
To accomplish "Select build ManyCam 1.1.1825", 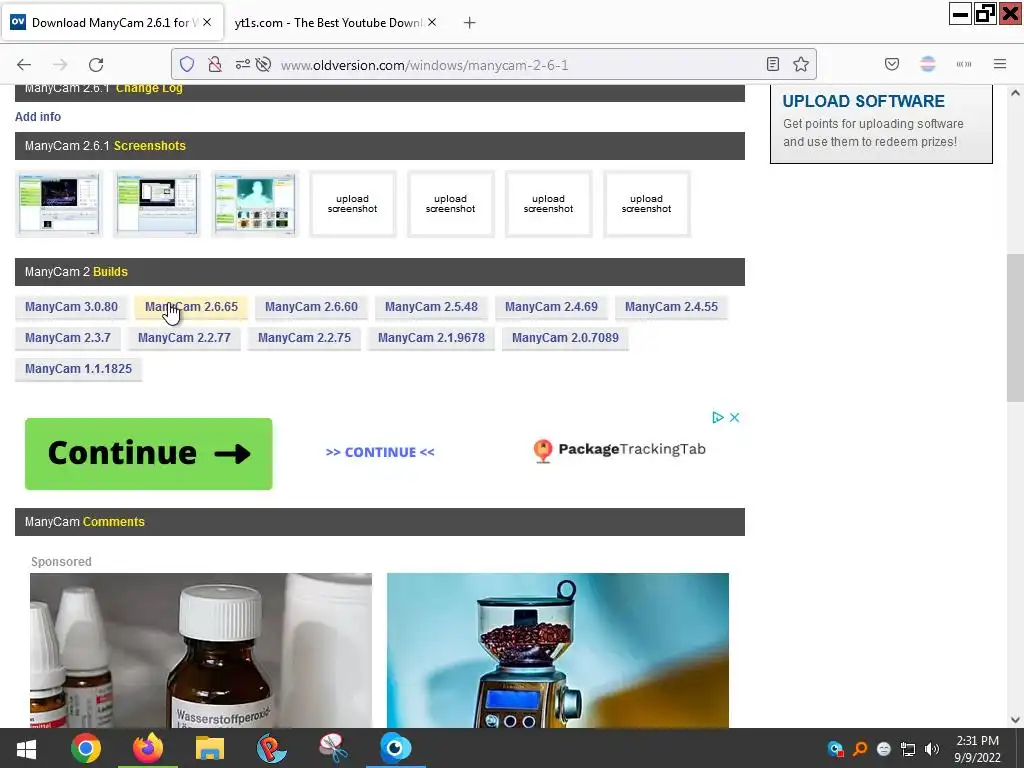I will click(78, 369).
